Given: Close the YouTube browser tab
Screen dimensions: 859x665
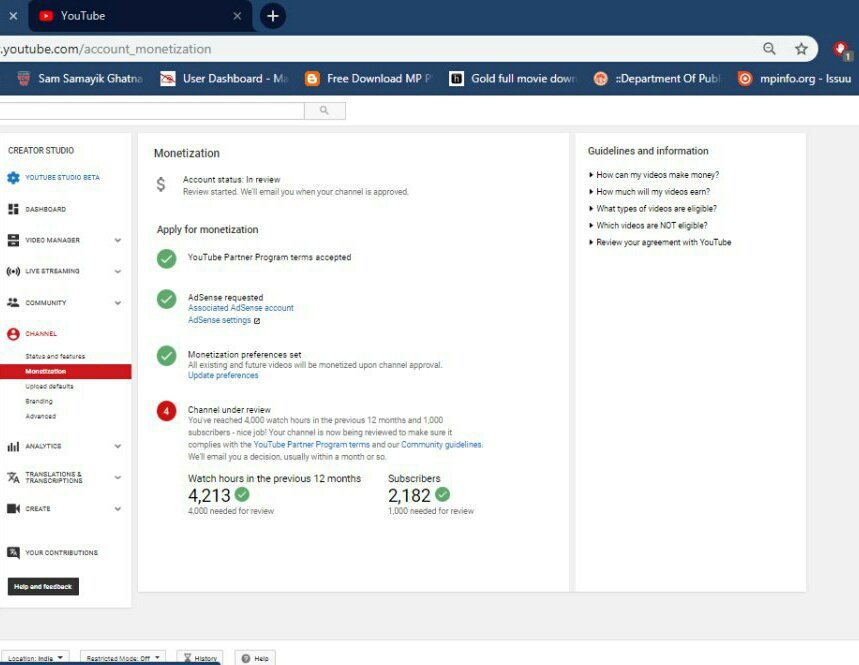Looking at the screenshot, I should point(237,16).
